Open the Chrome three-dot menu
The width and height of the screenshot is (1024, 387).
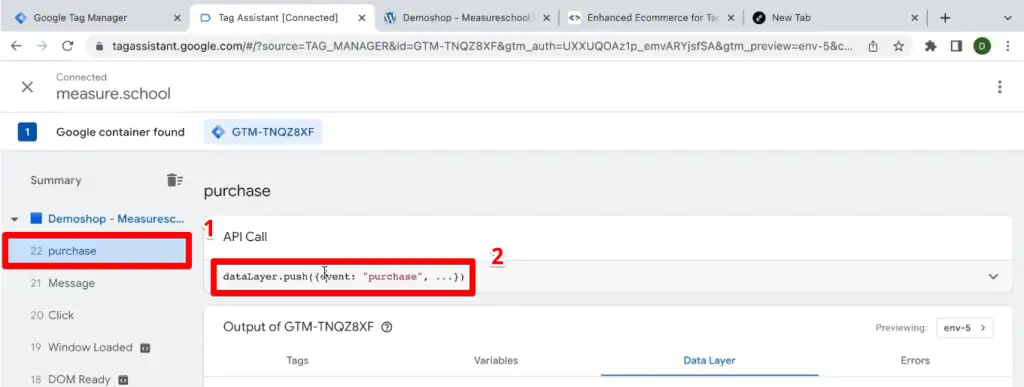pyautogui.click(x=1008, y=46)
